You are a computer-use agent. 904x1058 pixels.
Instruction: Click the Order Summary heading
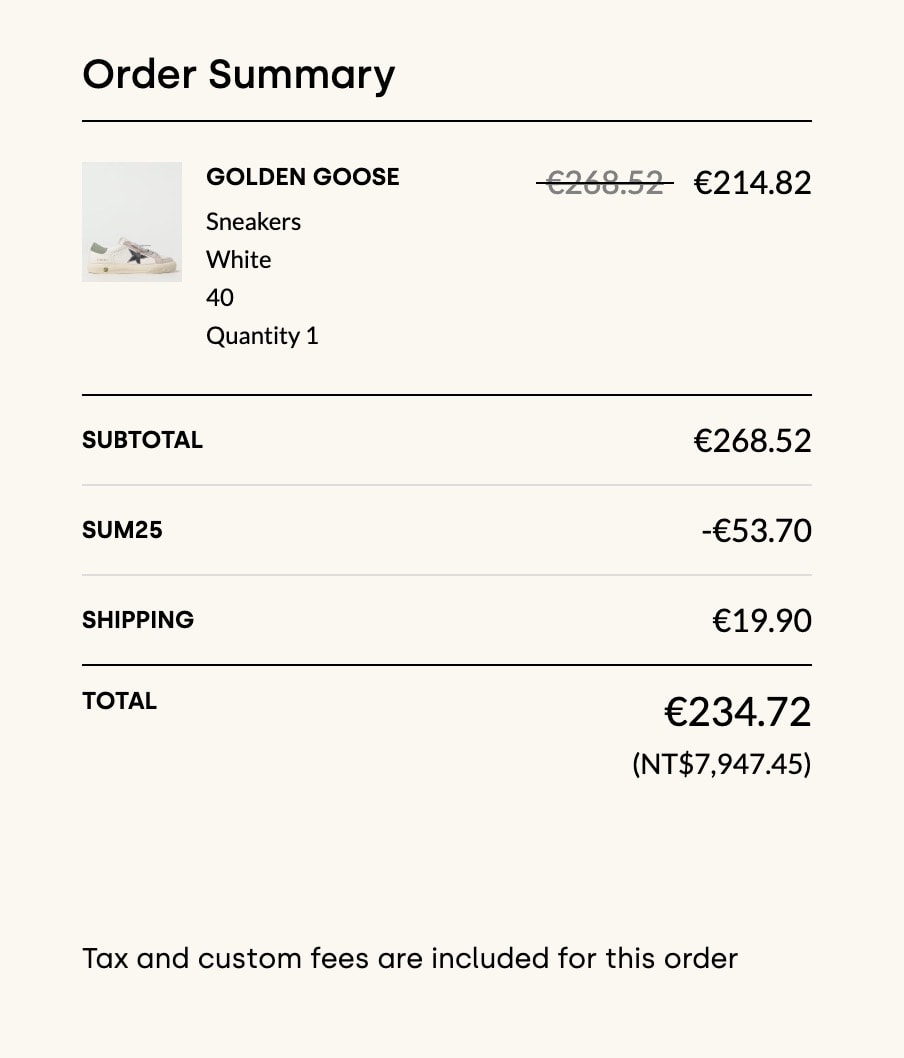pos(238,75)
